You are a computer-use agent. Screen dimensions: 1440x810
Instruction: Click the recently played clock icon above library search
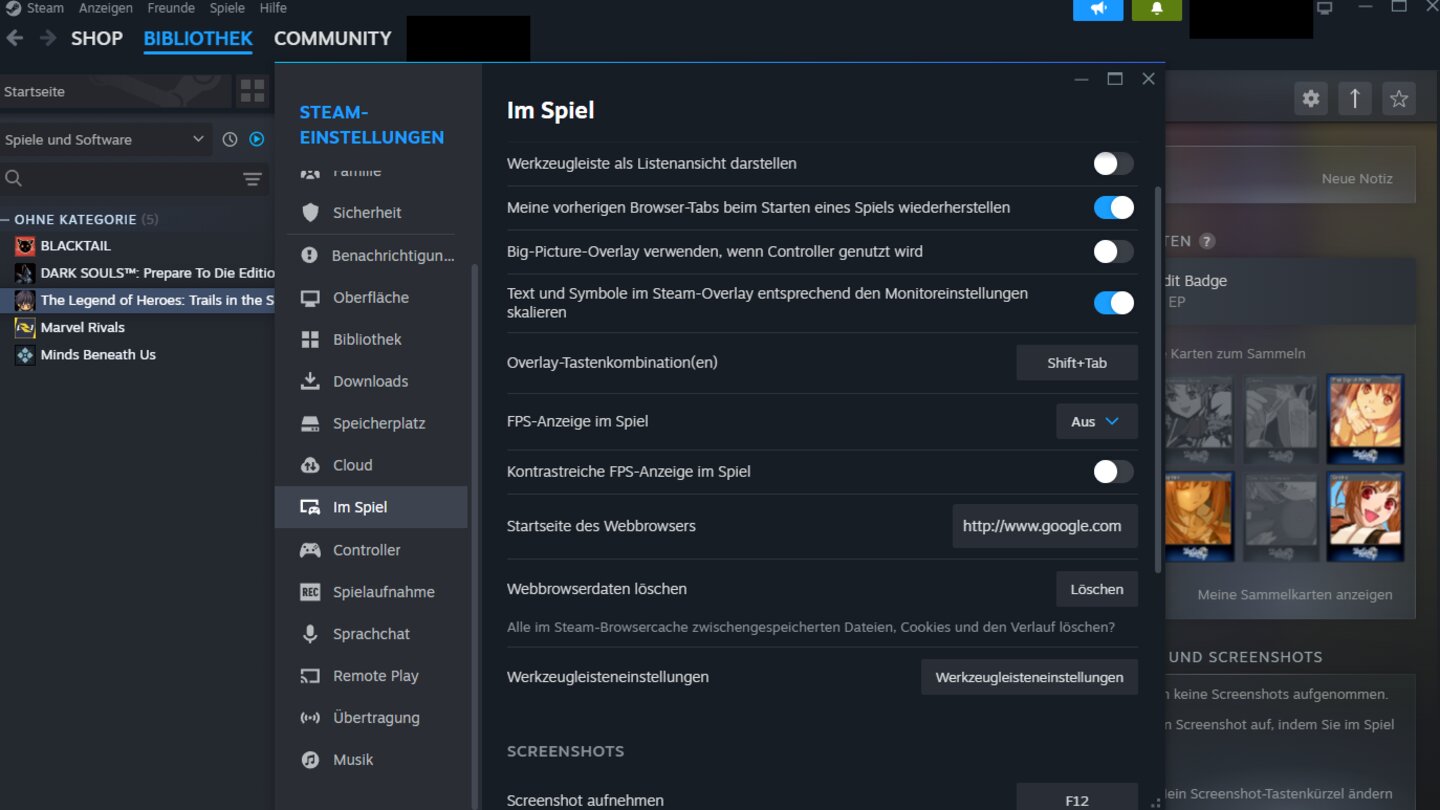coord(229,139)
